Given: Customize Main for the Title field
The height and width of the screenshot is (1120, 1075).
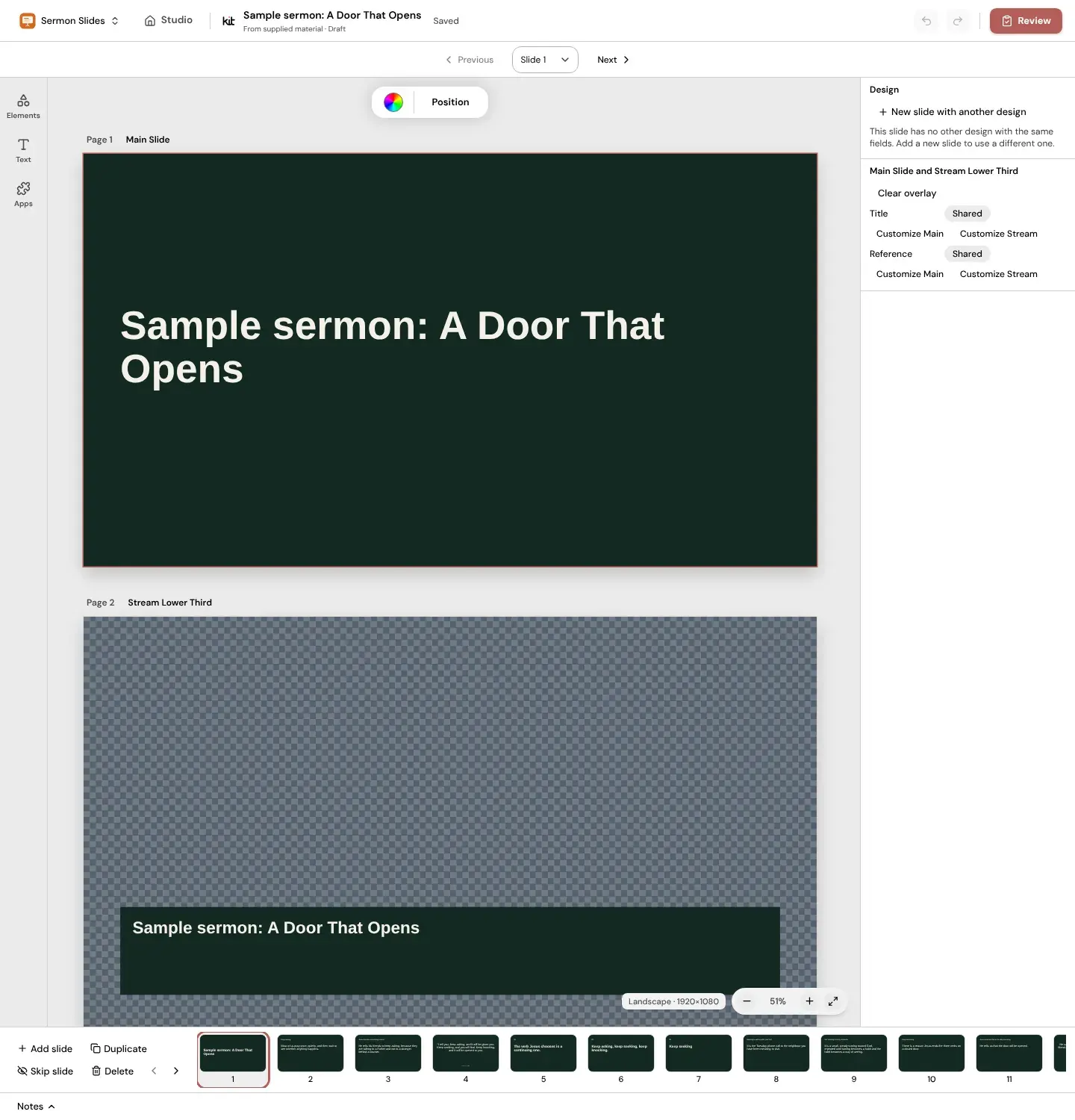Looking at the screenshot, I should 910,234.
